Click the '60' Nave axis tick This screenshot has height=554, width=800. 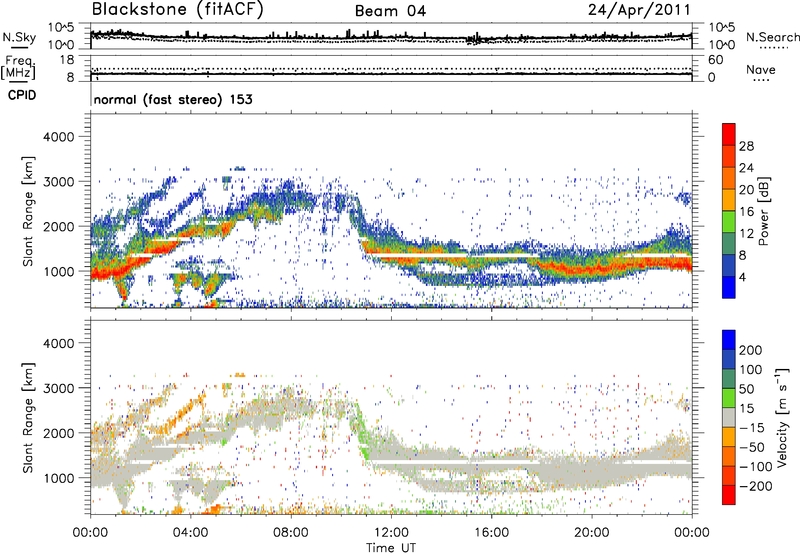click(715, 60)
